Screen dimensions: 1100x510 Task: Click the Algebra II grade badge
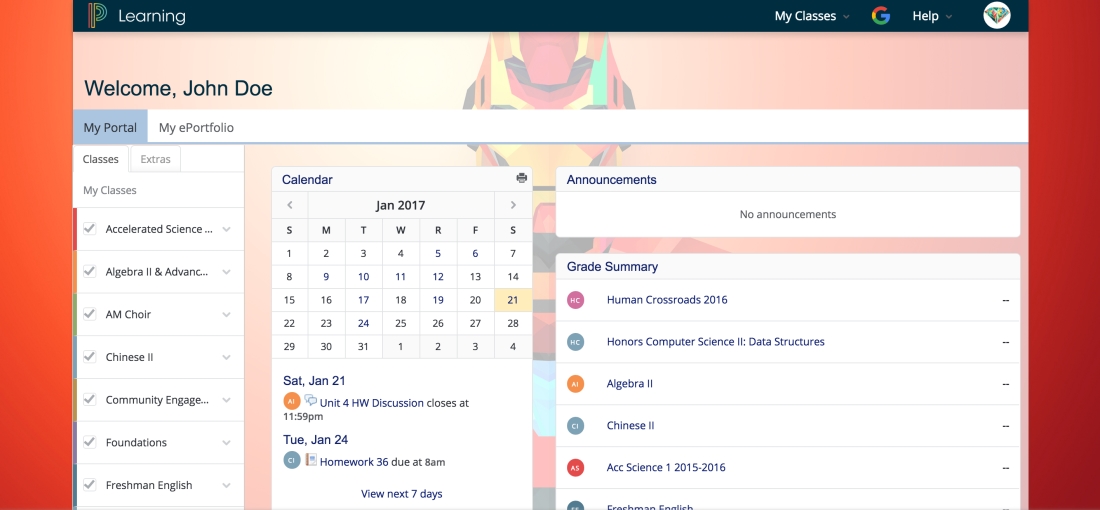pyautogui.click(x=575, y=384)
